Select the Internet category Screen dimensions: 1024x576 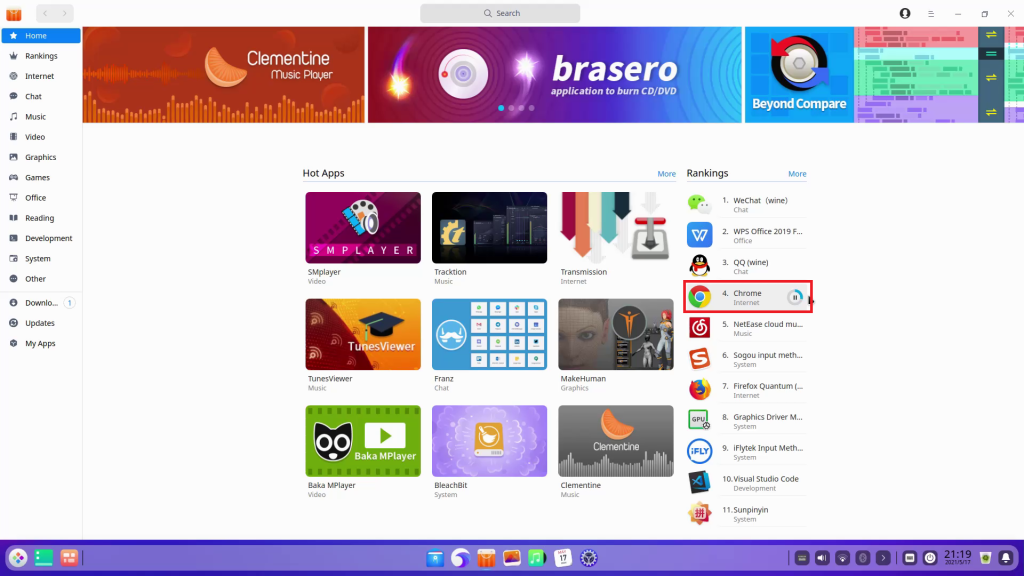(40, 76)
